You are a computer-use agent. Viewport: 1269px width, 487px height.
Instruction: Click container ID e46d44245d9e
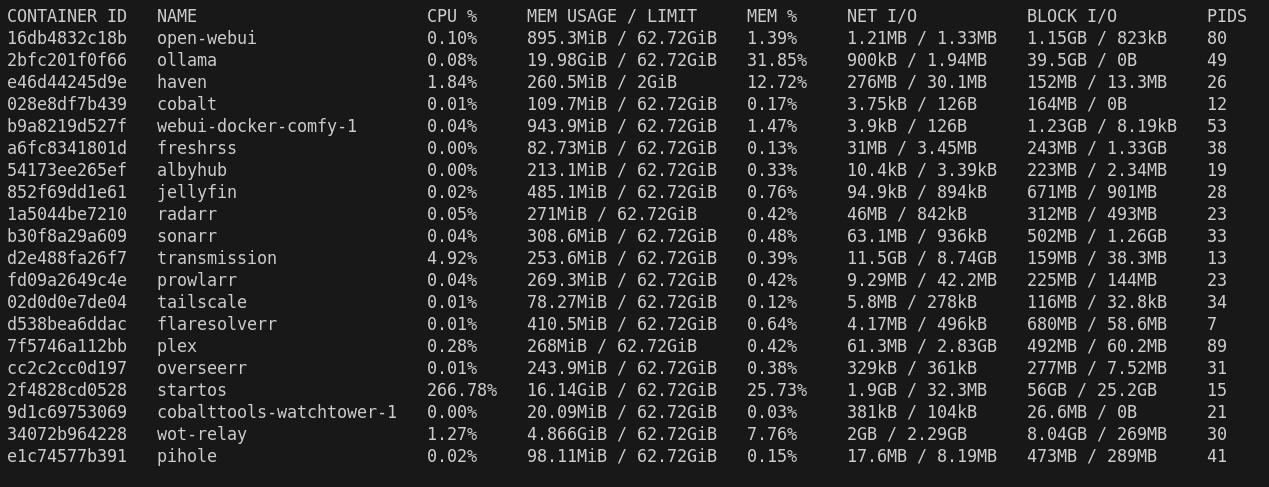pos(67,82)
